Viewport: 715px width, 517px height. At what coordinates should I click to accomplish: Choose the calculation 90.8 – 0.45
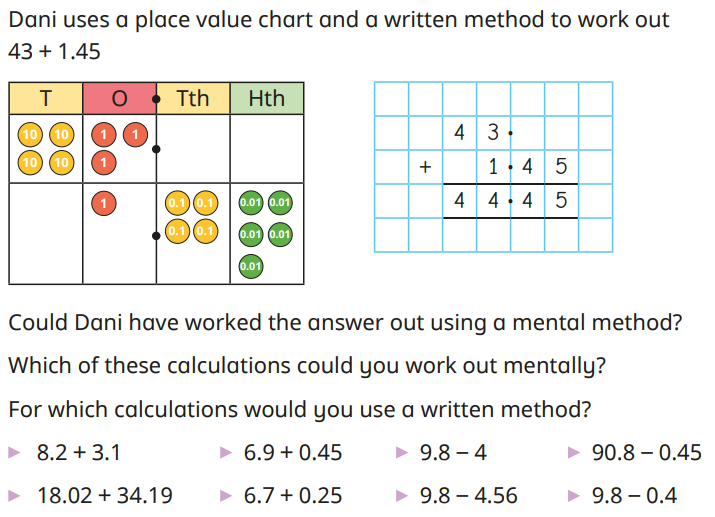point(646,453)
